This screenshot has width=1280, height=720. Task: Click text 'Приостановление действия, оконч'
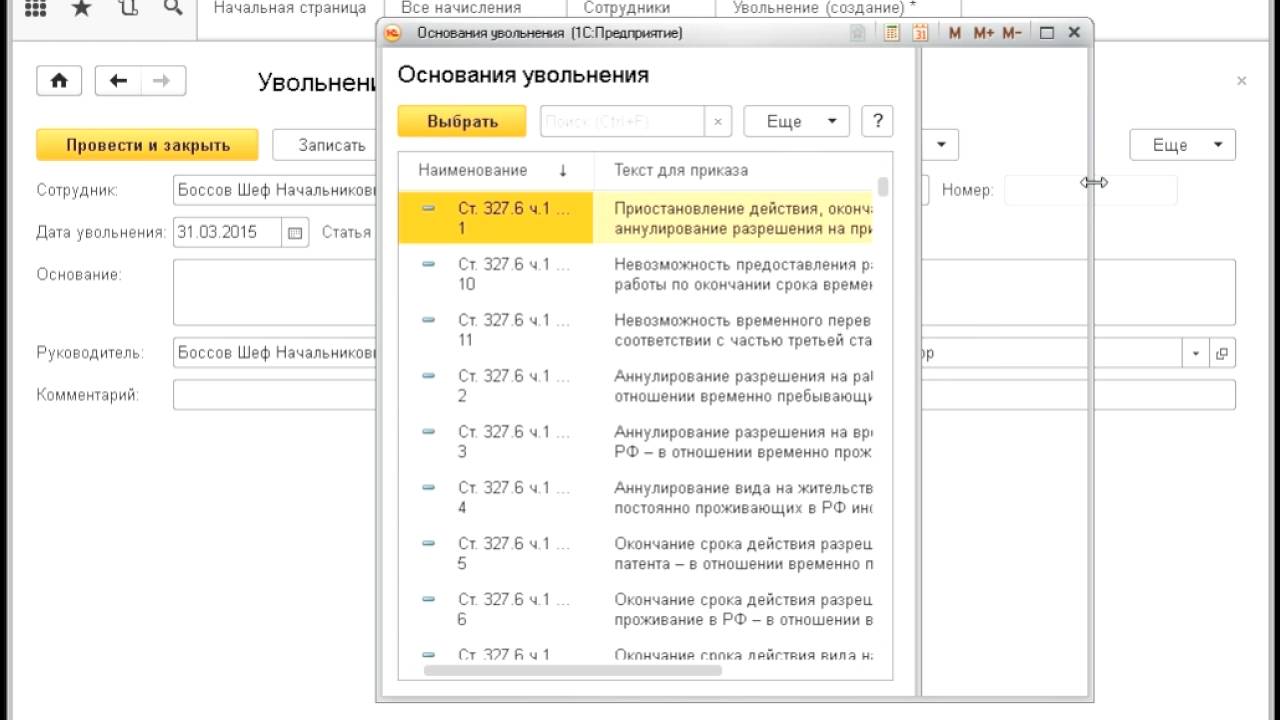[743, 209]
